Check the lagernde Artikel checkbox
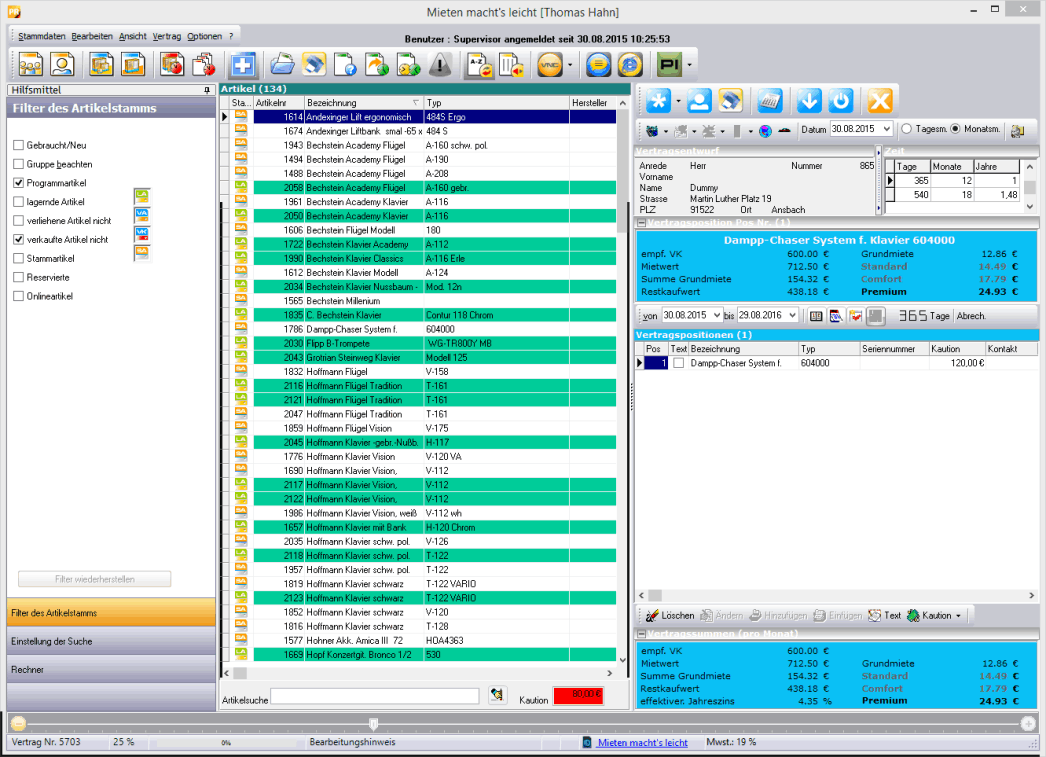 coord(19,202)
